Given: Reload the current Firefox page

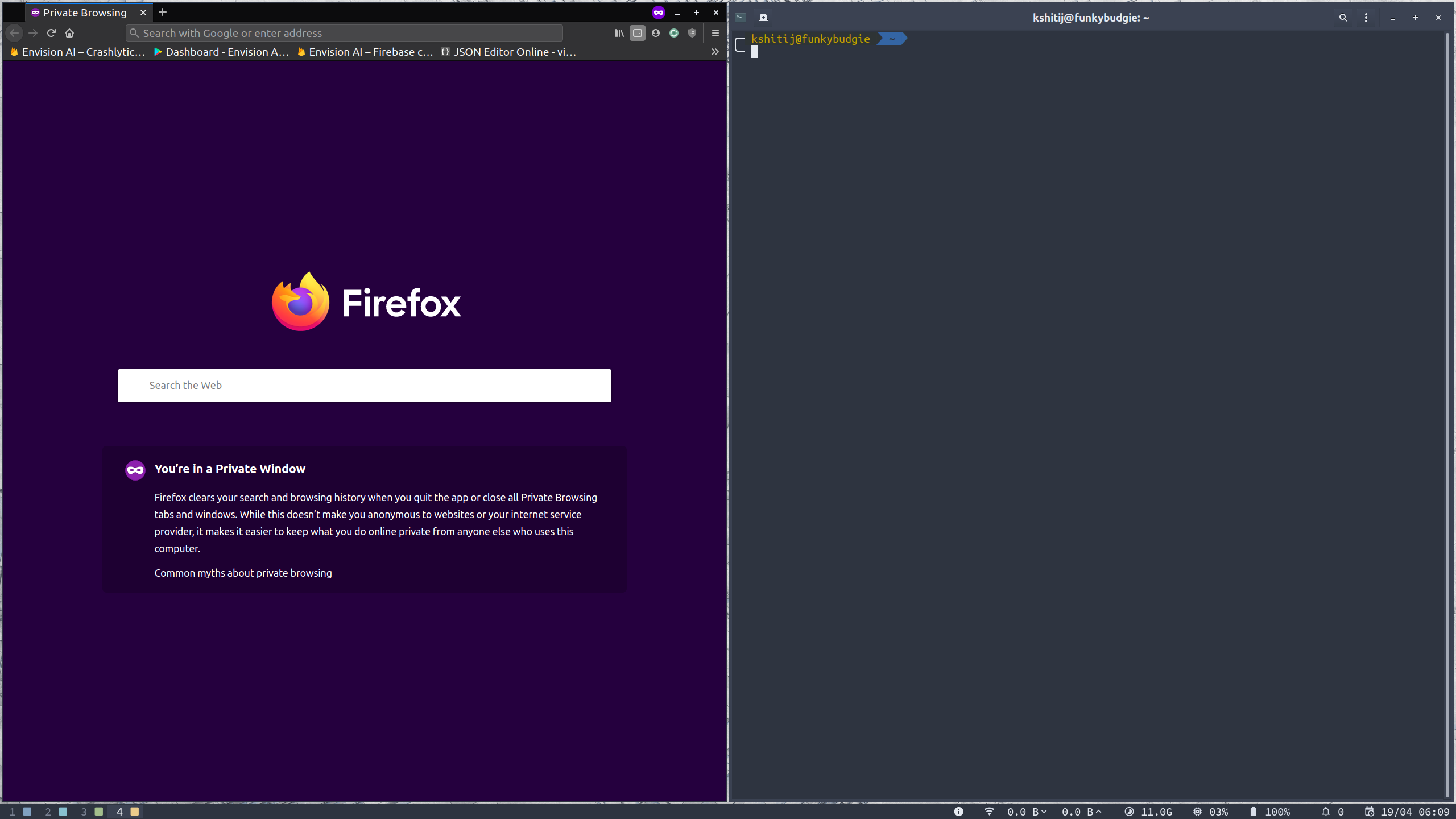Looking at the screenshot, I should coord(51,33).
